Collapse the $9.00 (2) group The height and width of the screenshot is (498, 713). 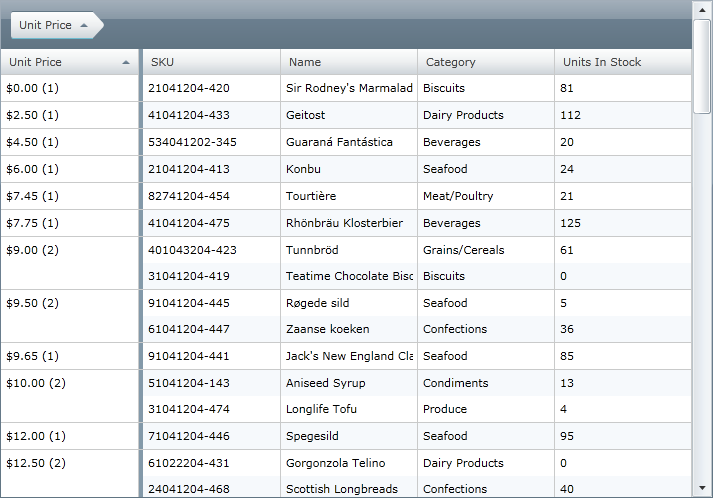33,250
